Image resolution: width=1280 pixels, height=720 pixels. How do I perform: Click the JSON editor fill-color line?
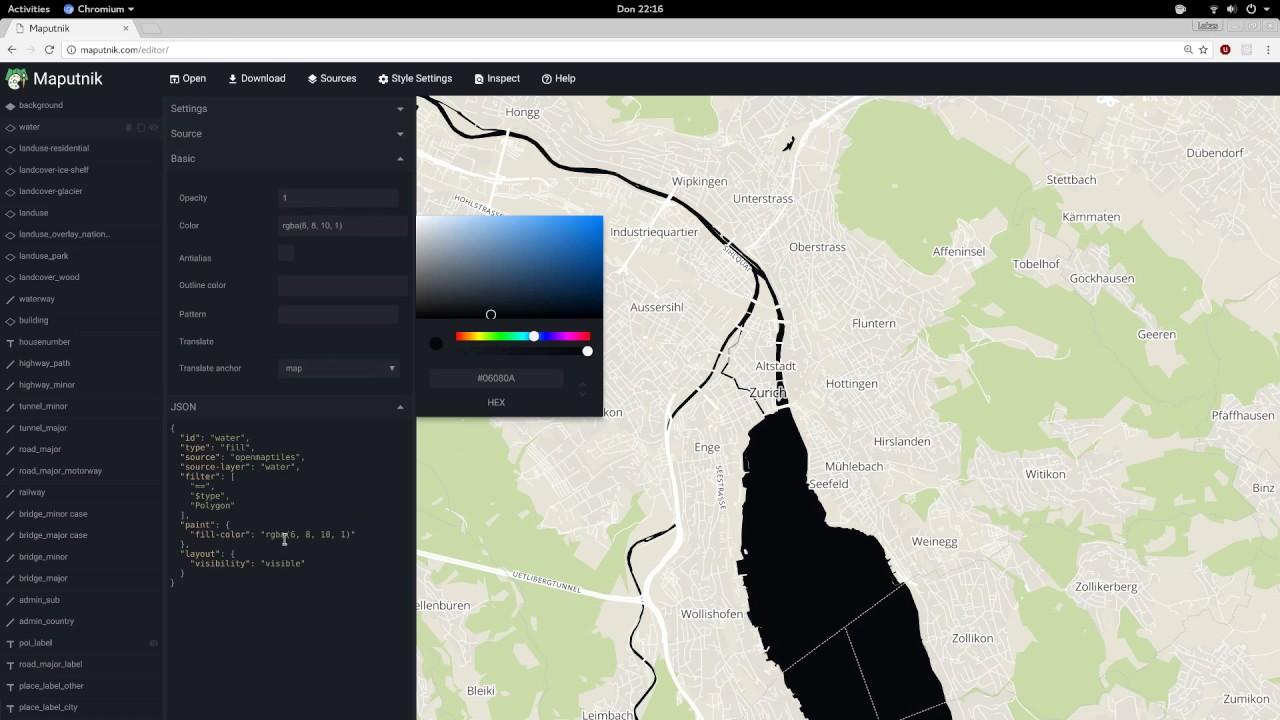[272, 535]
